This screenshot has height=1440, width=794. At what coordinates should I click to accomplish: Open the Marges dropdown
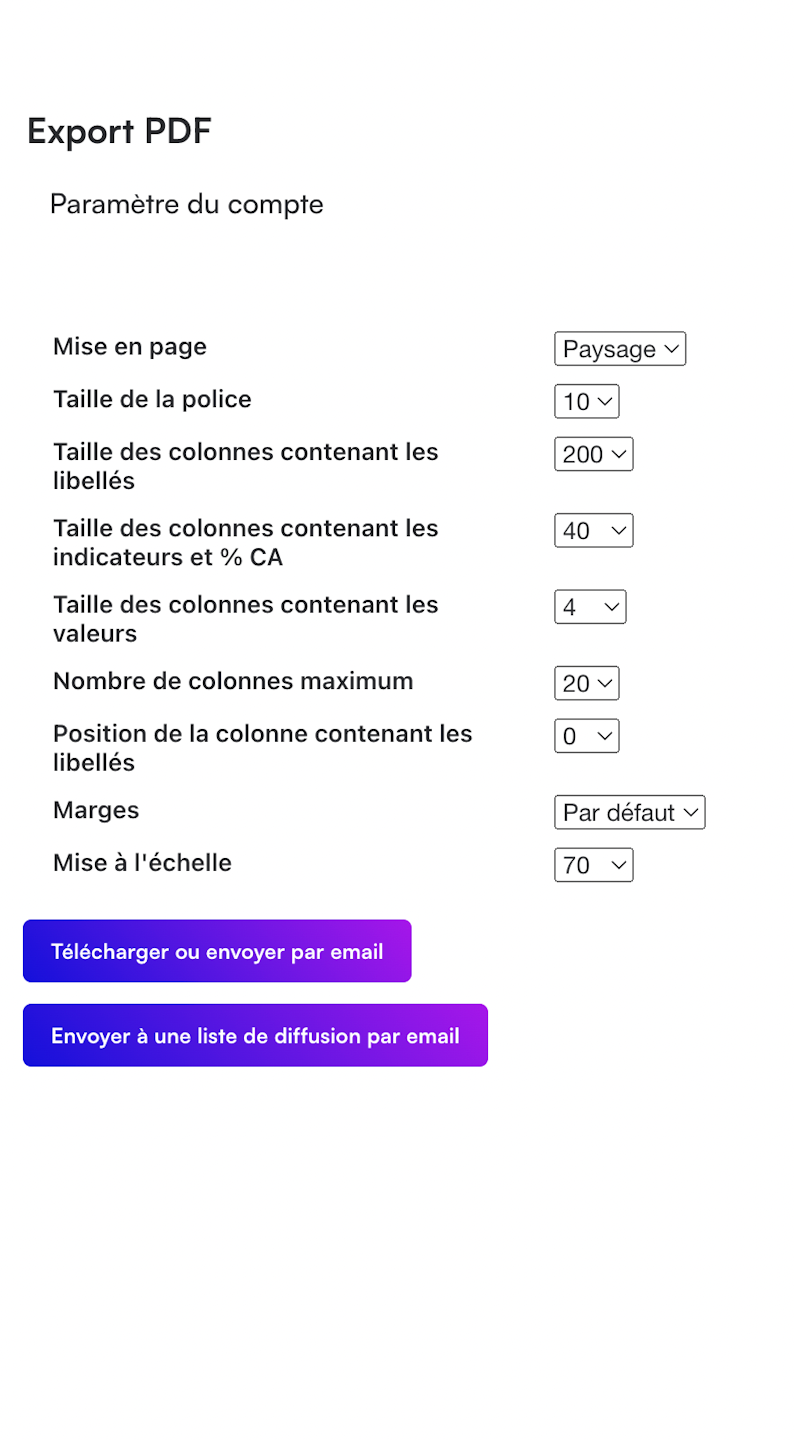tap(630, 813)
